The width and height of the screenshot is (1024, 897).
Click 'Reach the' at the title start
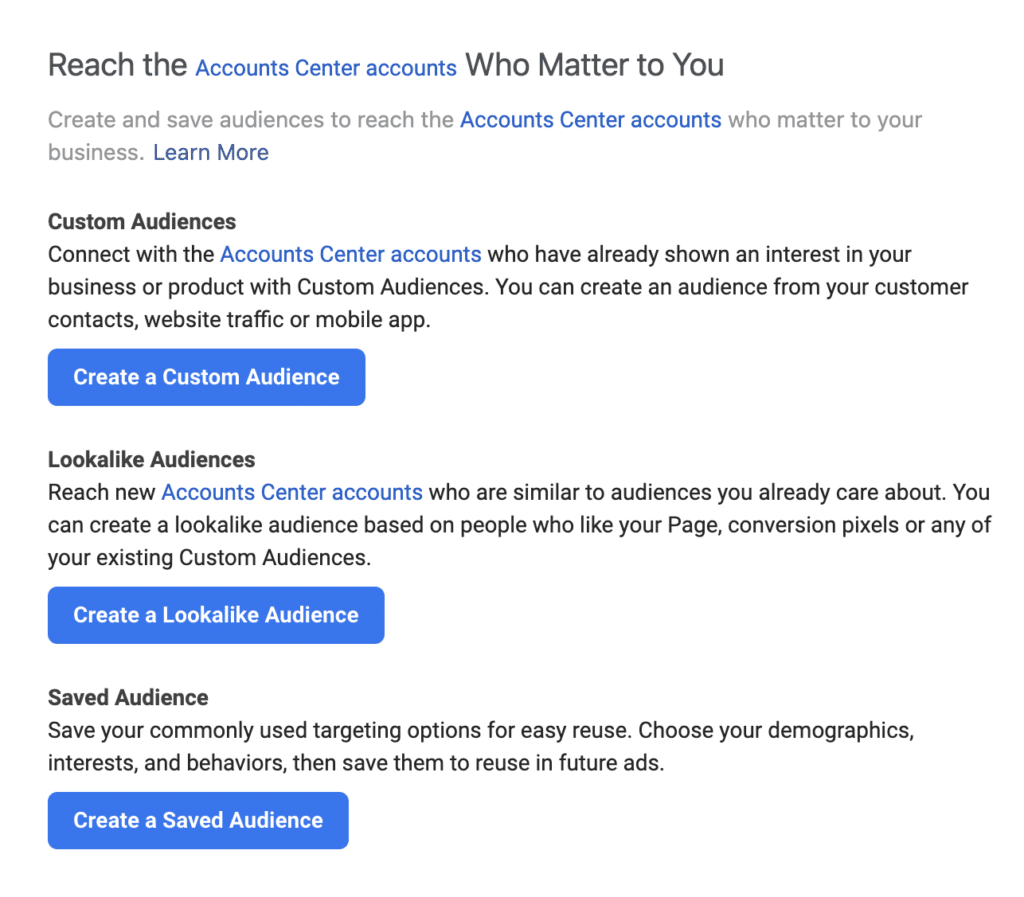117,66
